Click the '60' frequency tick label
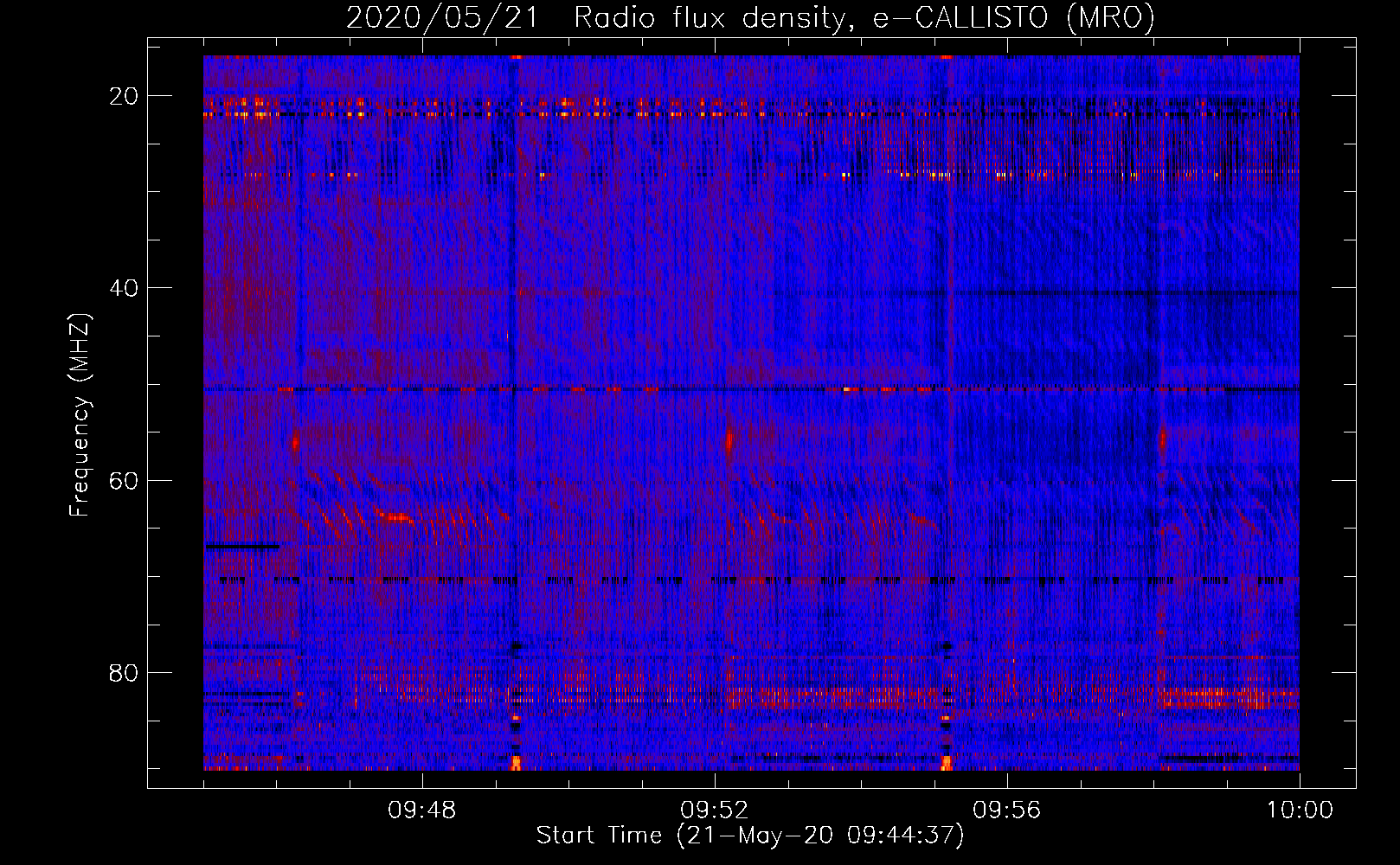This screenshot has width=1400, height=865. point(124,480)
